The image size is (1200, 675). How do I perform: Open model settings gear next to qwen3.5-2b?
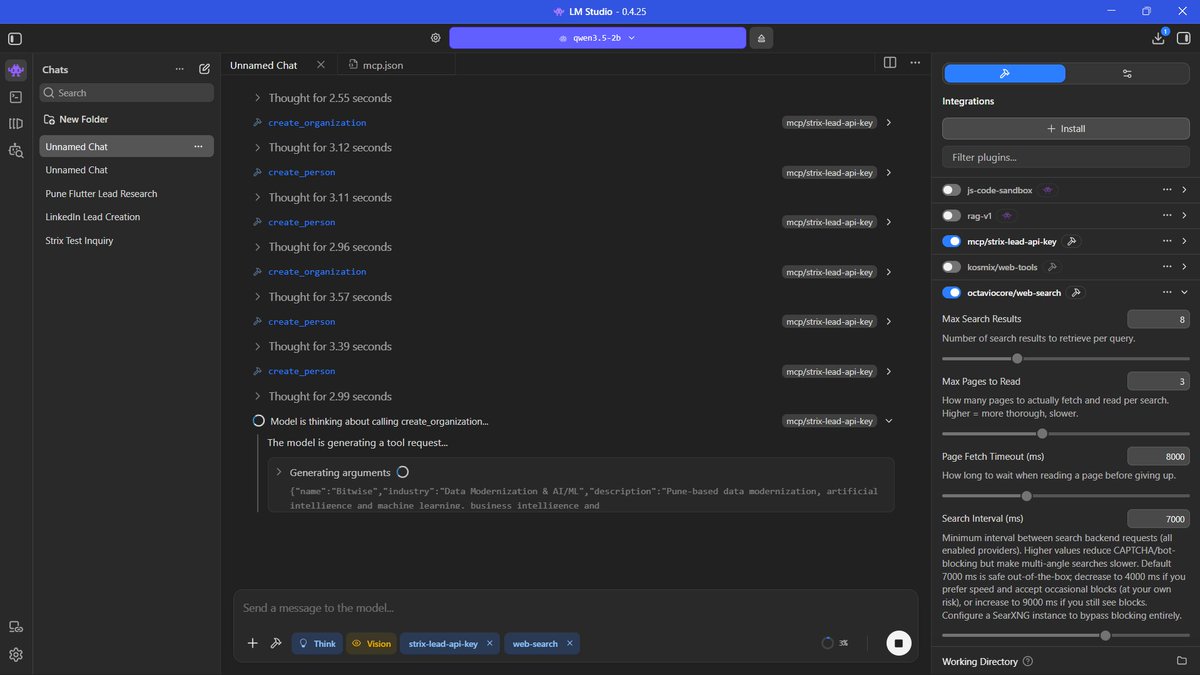[435, 38]
